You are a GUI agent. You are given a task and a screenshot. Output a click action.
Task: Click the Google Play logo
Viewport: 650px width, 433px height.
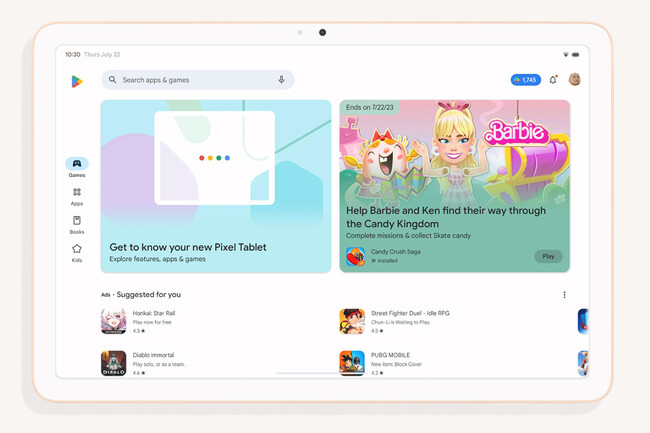77,82
